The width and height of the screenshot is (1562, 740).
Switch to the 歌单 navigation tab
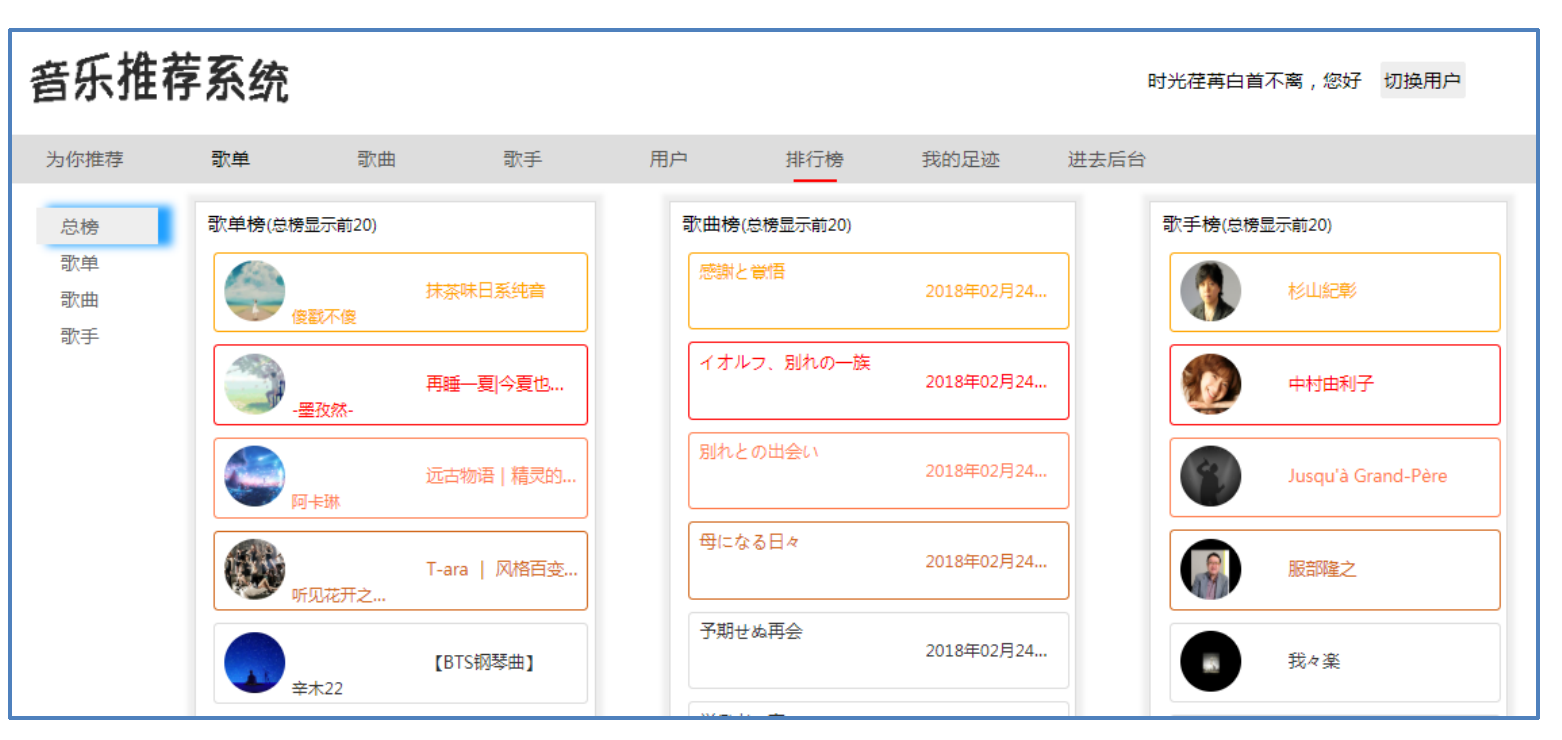[x=230, y=160]
